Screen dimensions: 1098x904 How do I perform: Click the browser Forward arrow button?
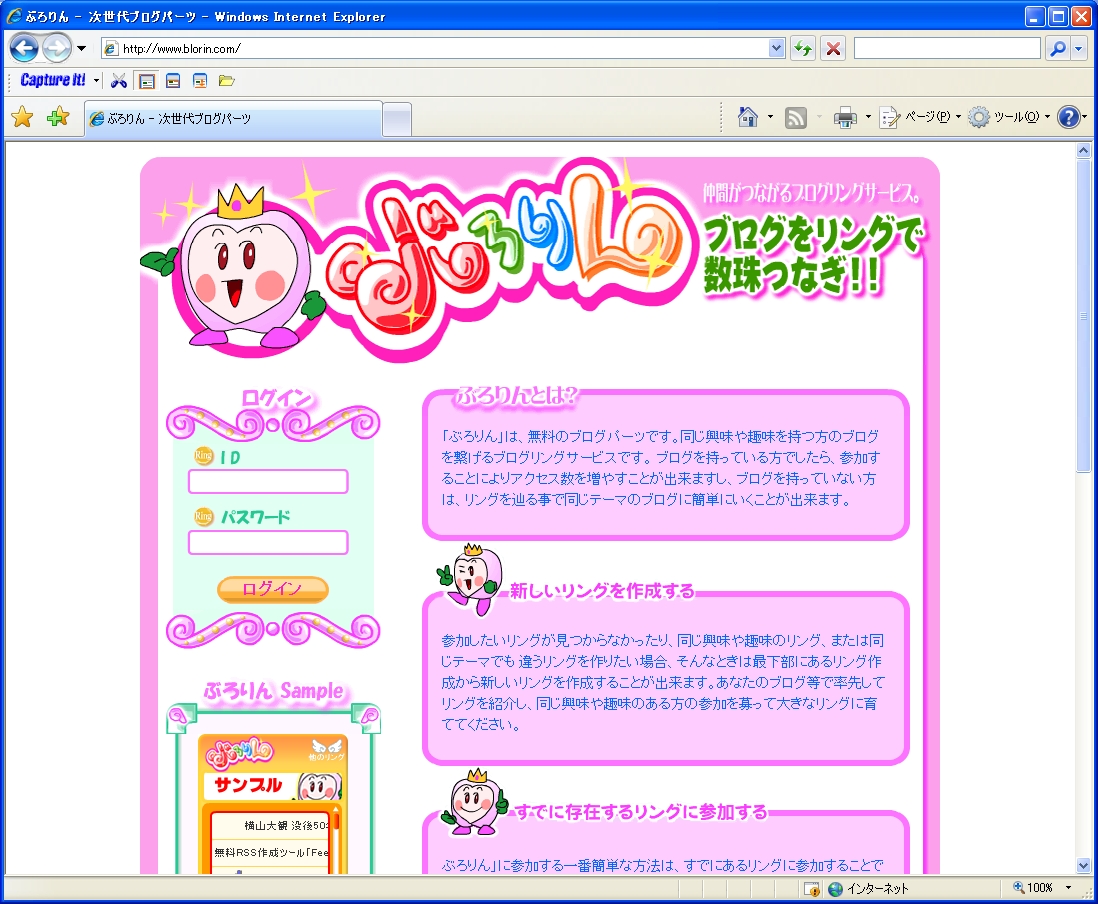click(x=57, y=48)
